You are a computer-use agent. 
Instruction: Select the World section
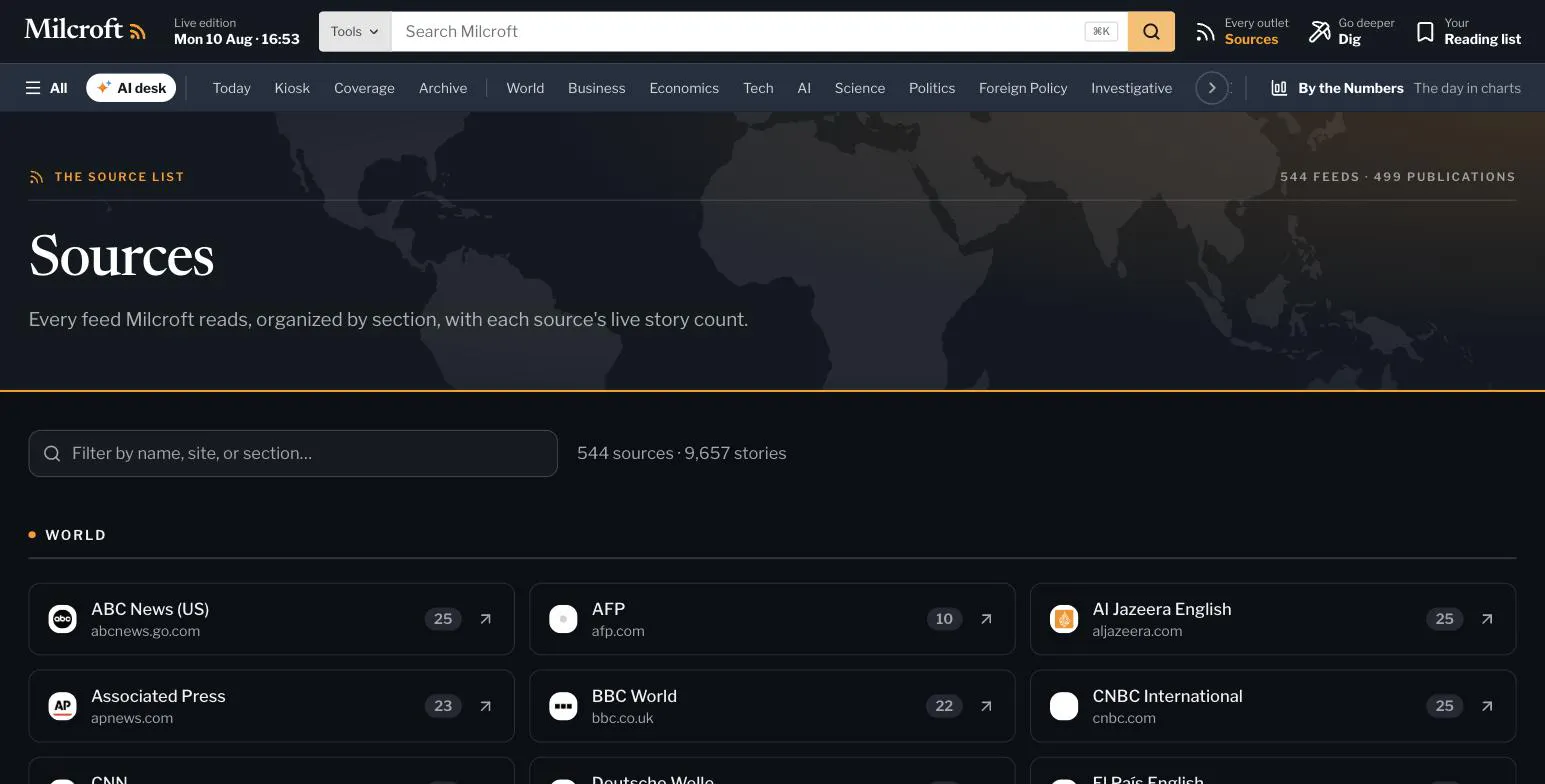[525, 88]
